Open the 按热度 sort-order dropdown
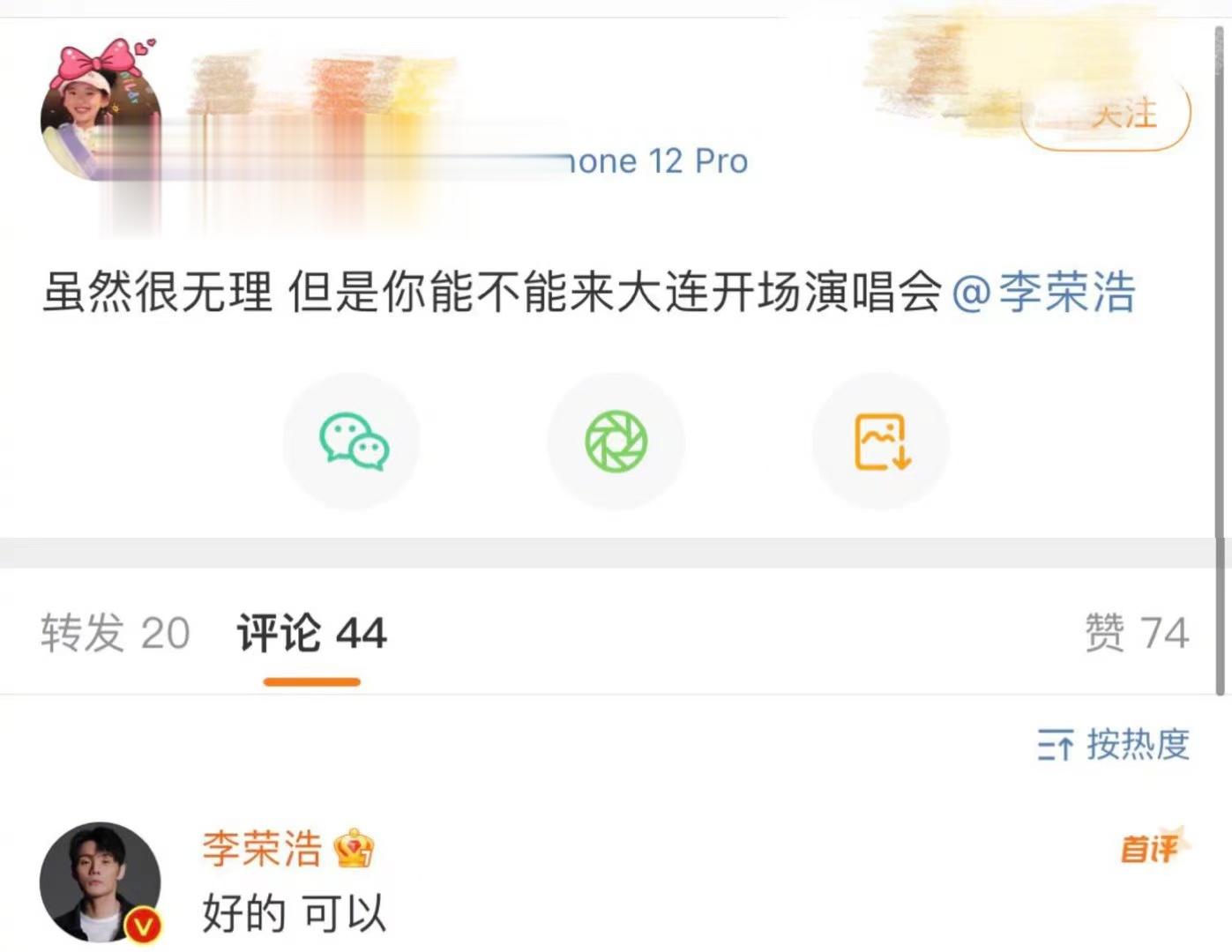The image size is (1232, 952). [1114, 745]
